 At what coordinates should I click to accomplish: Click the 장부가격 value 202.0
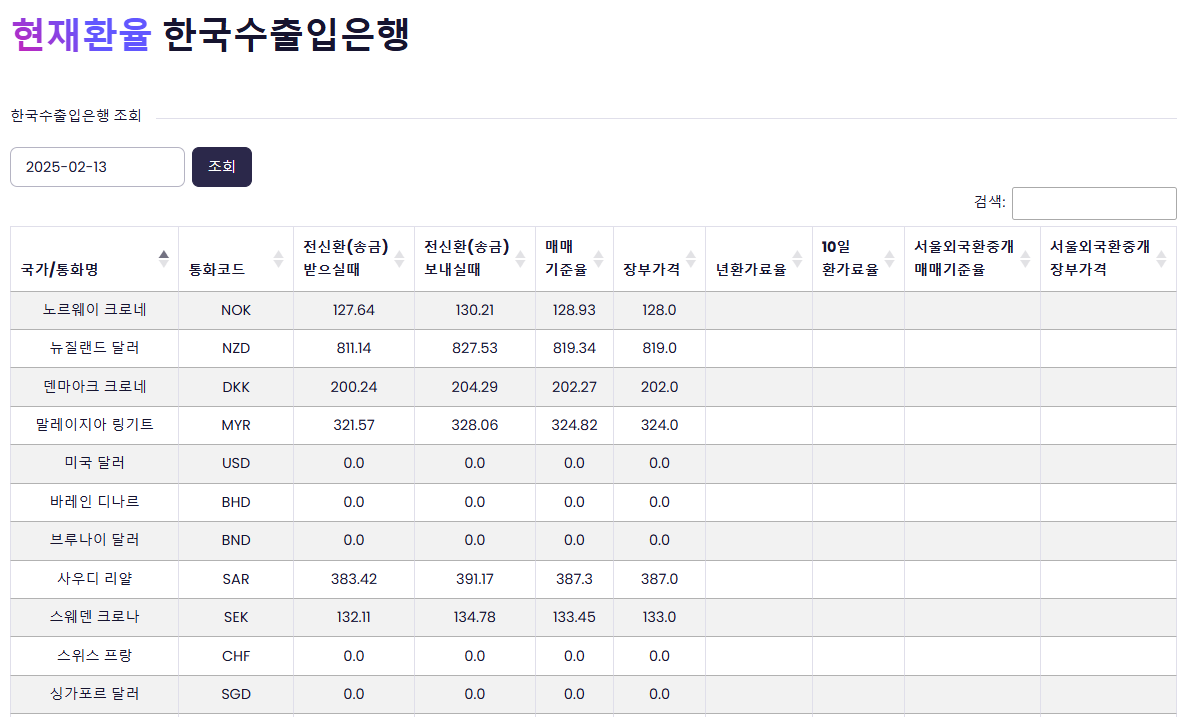click(x=659, y=387)
